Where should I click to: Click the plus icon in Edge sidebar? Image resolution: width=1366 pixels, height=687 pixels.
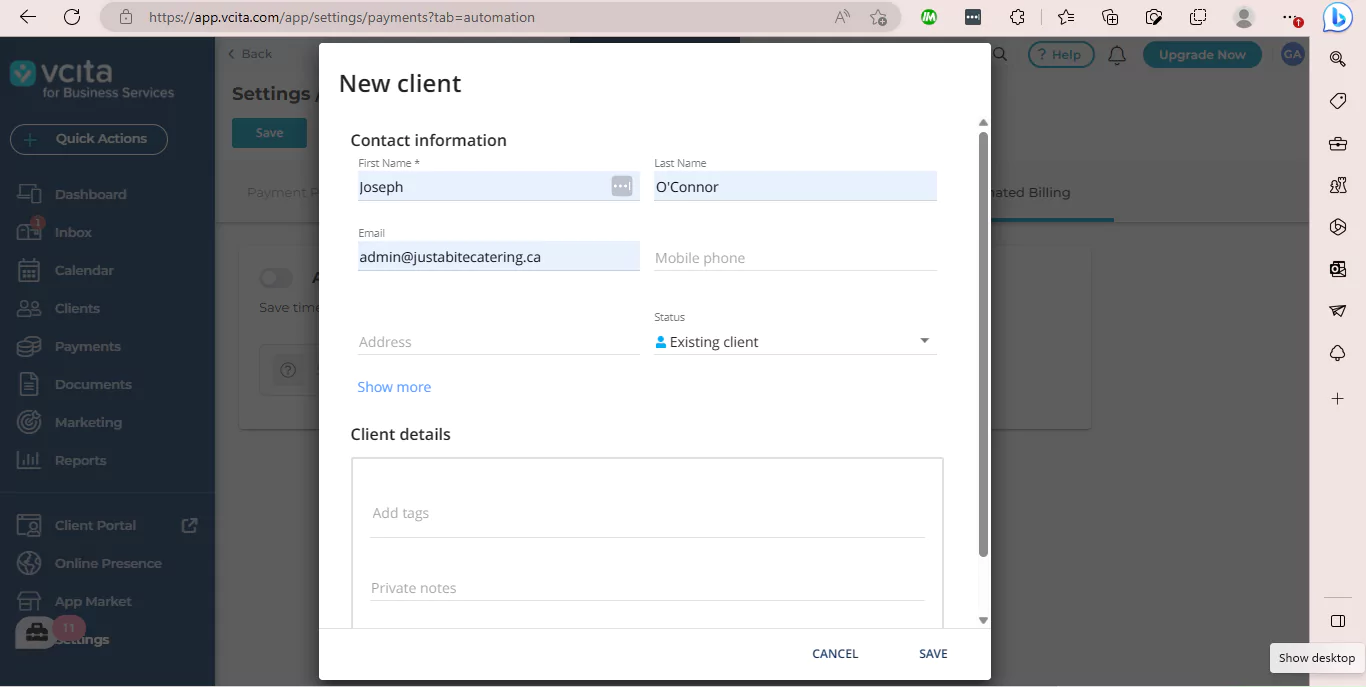click(1338, 398)
